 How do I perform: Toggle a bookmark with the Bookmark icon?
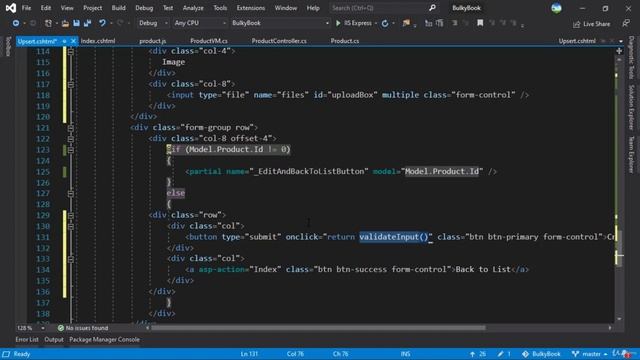[480, 23]
